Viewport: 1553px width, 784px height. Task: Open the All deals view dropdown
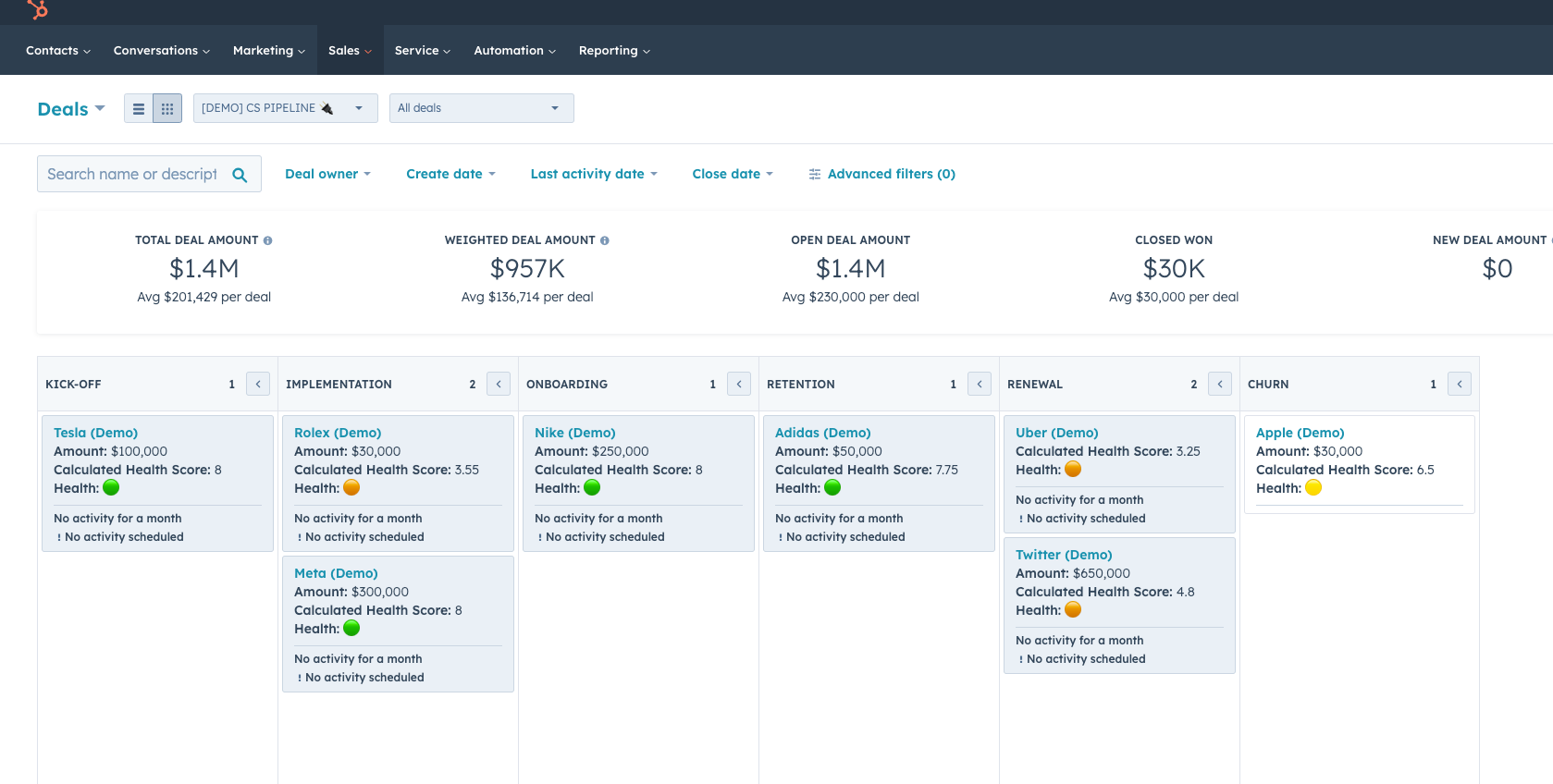[x=482, y=108]
